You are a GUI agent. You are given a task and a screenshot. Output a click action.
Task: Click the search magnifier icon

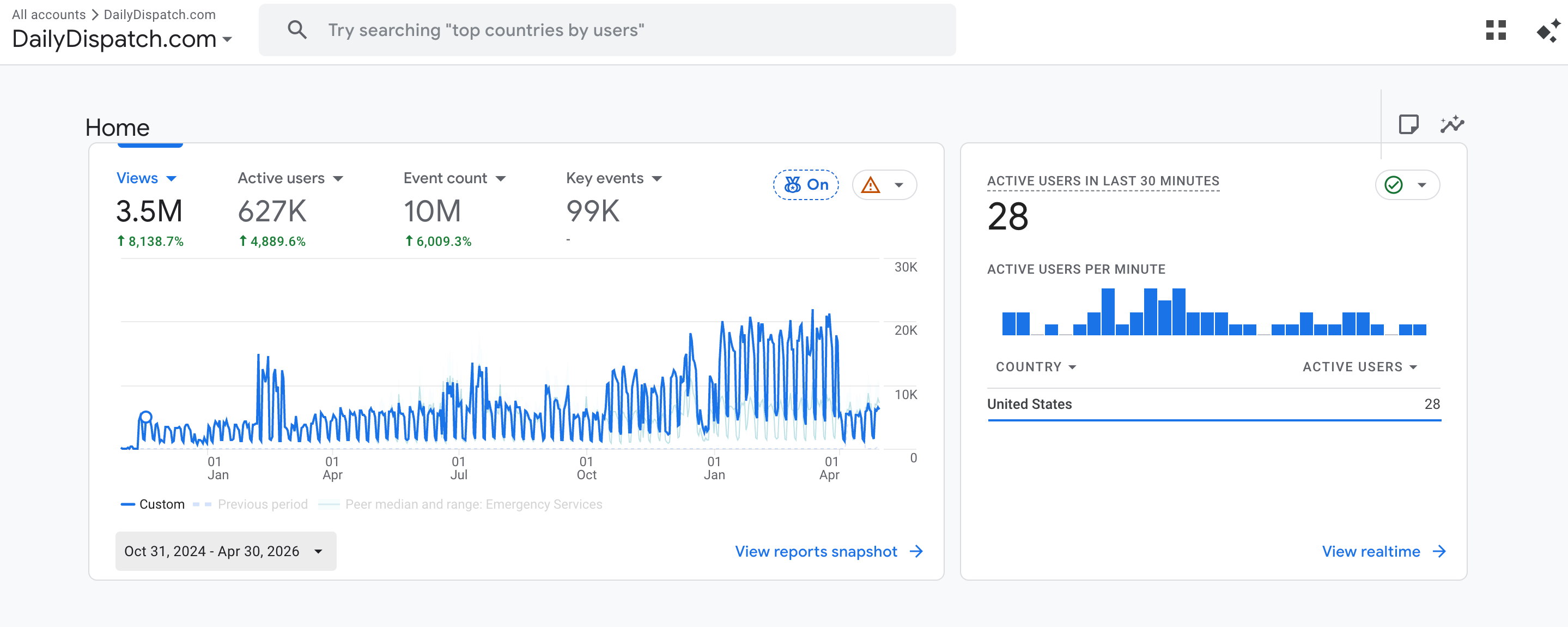pos(297,30)
